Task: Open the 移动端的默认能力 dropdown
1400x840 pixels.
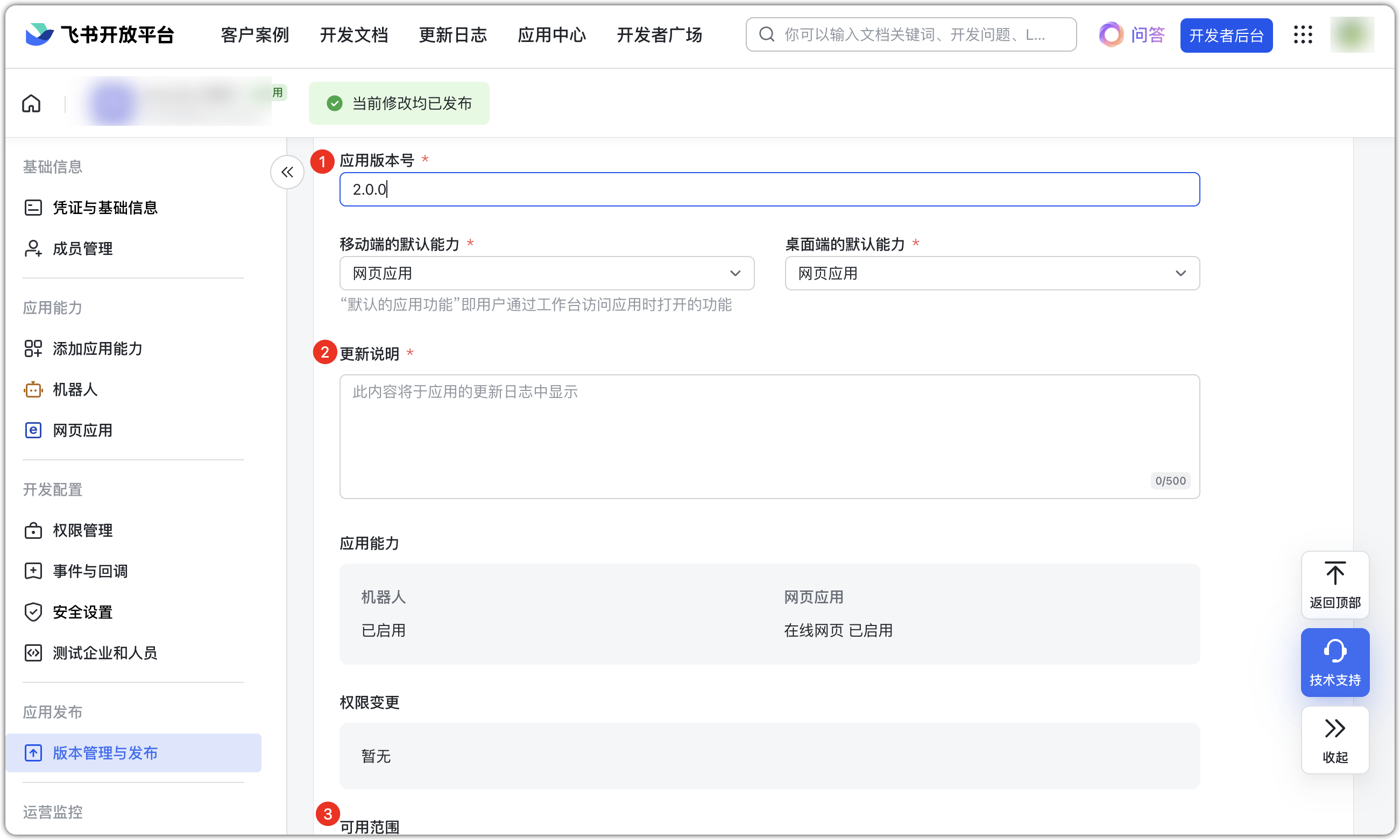Action: click(736, 273)
